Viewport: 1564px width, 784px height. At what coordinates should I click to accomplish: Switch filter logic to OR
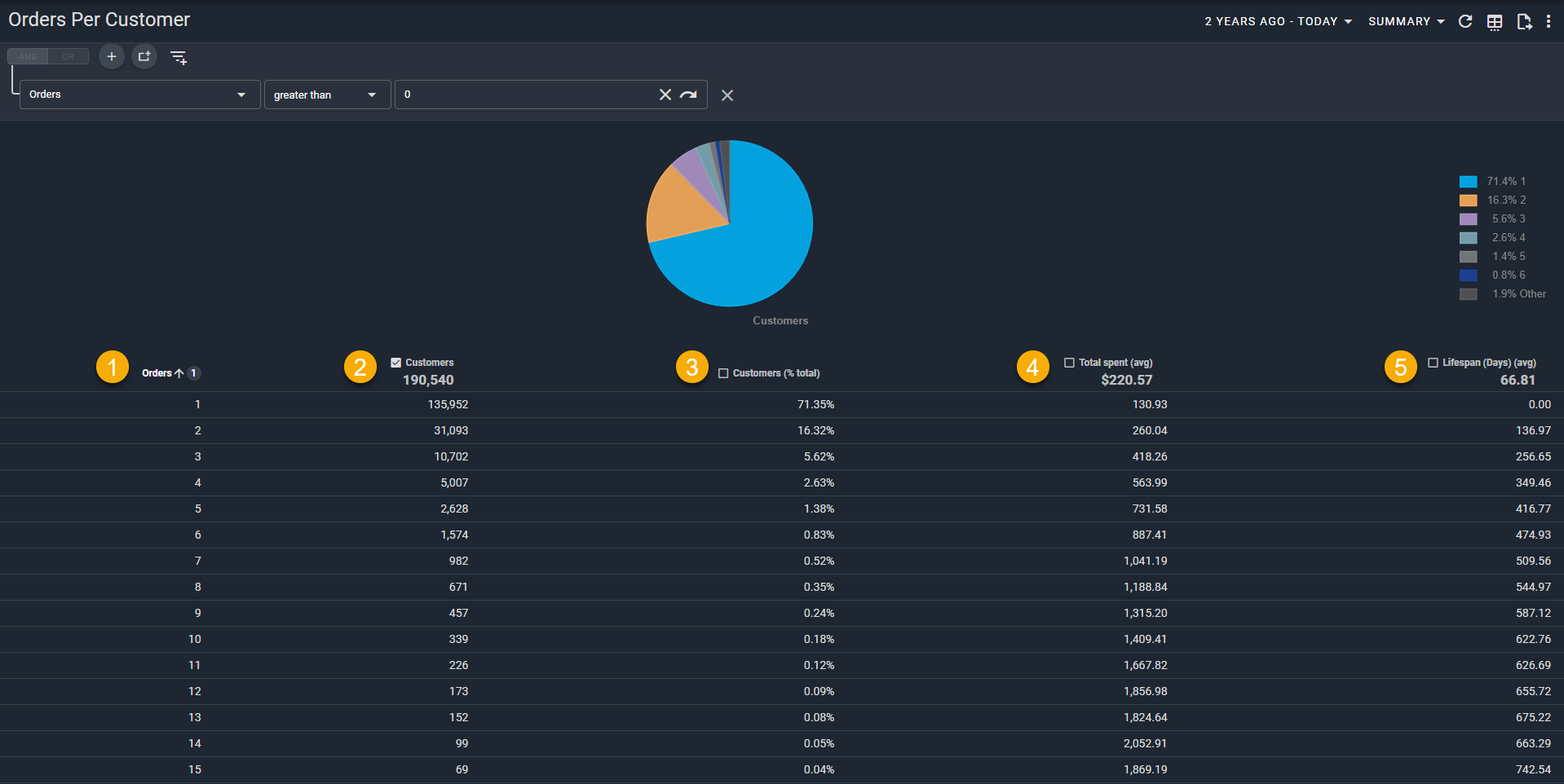point(68,56)
